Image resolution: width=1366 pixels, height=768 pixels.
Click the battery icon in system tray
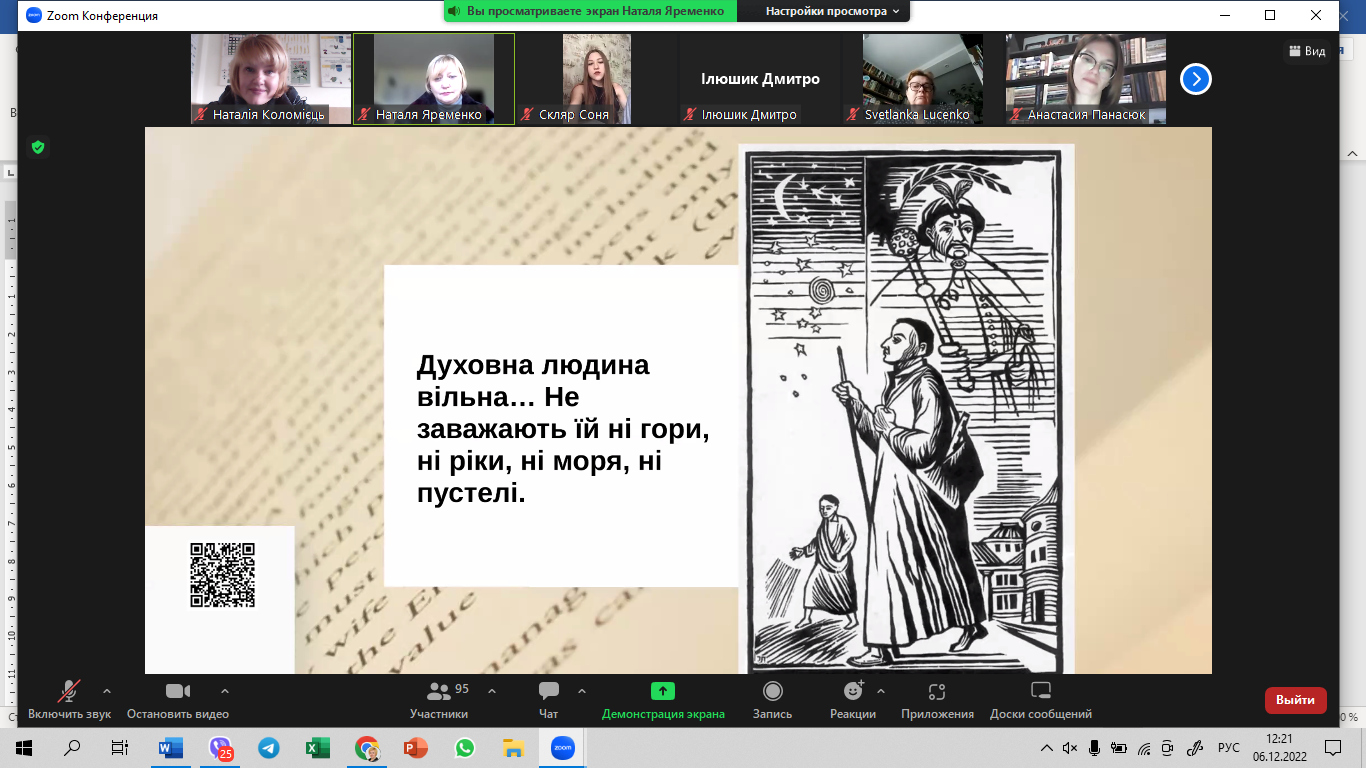coord(1119,748)
